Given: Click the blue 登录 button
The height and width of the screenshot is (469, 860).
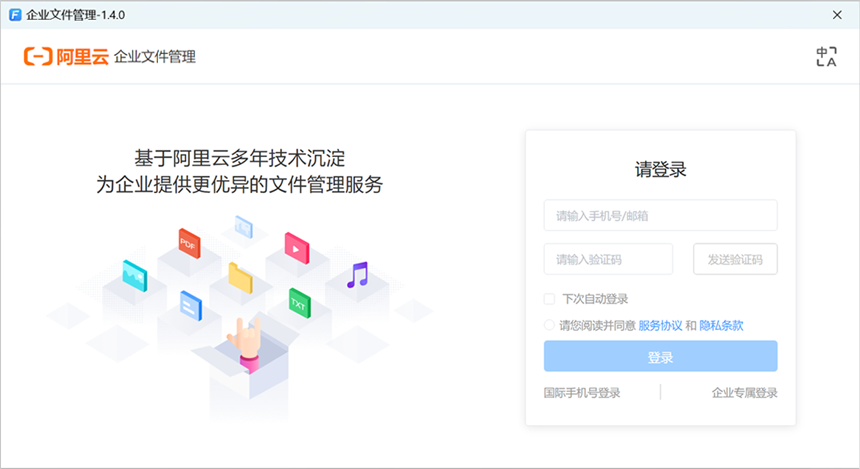Looking at the screenshot, I should pos(660,356).
